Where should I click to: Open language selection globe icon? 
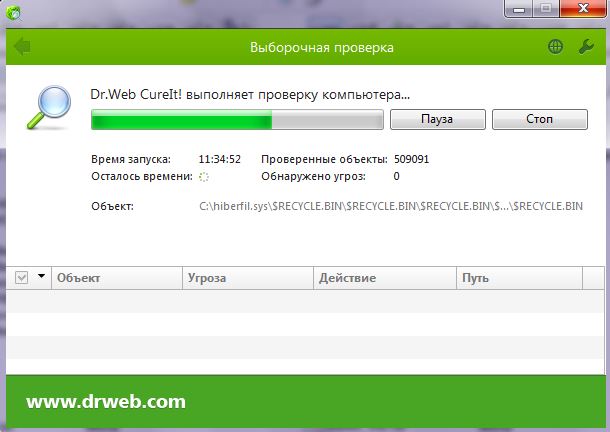555,47
